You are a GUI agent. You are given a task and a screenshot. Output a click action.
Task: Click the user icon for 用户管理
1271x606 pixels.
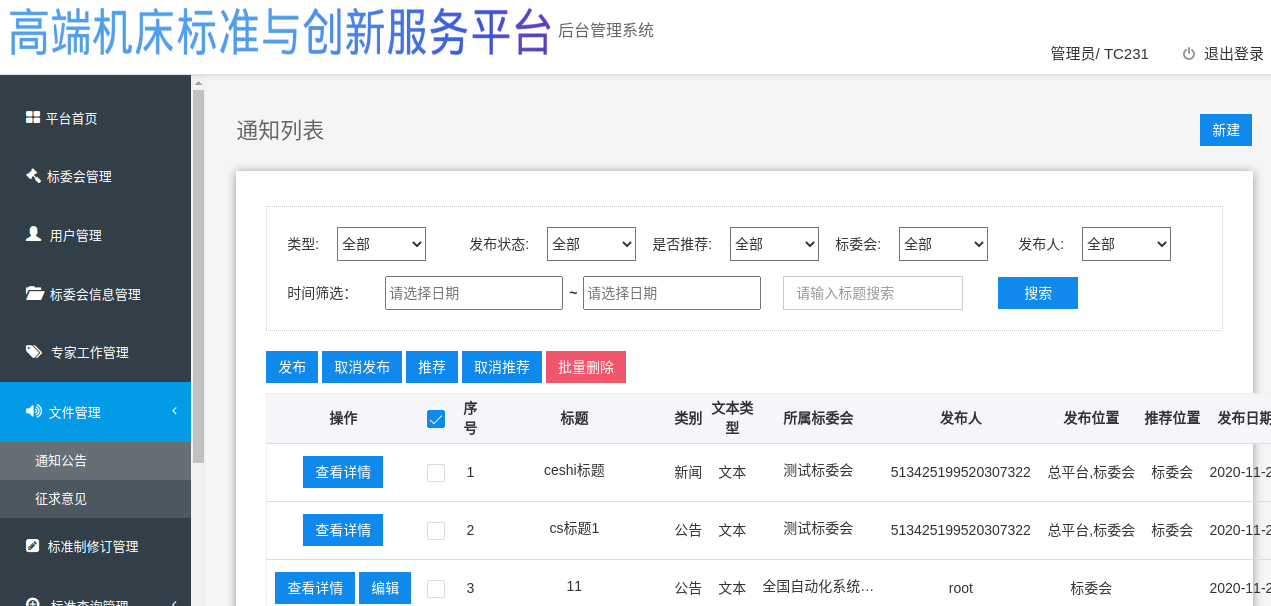point(33,234)
